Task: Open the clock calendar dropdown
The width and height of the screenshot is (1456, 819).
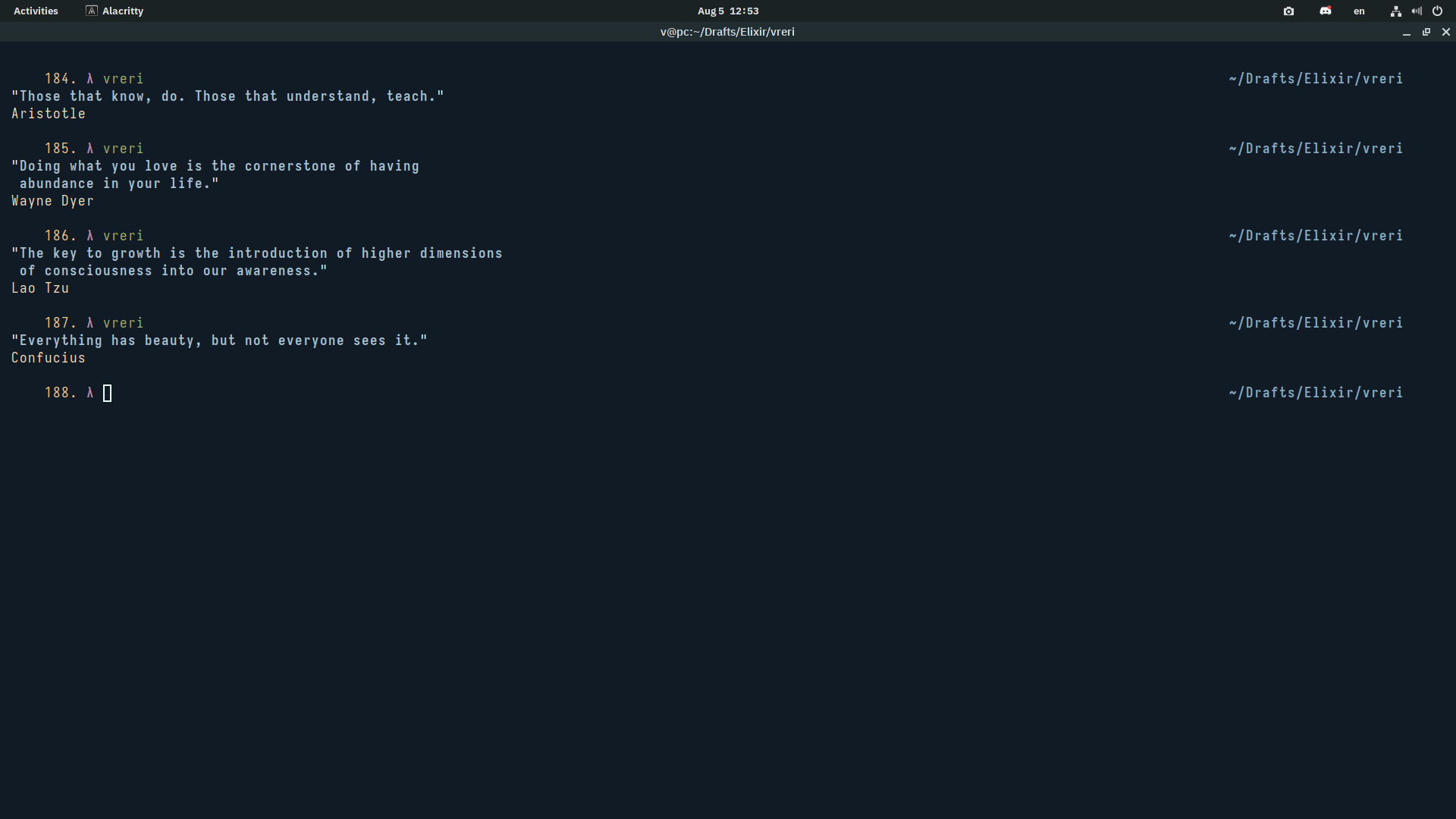Action: point(728,11)
